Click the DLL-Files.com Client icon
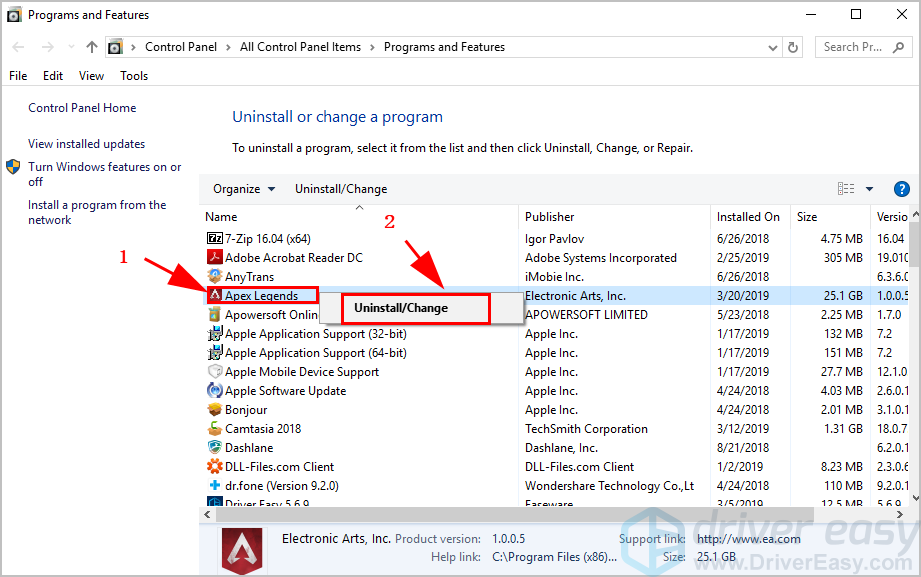The height and width of the screenshot is (577, 921). pyautogui.click(x=214, y=467)
